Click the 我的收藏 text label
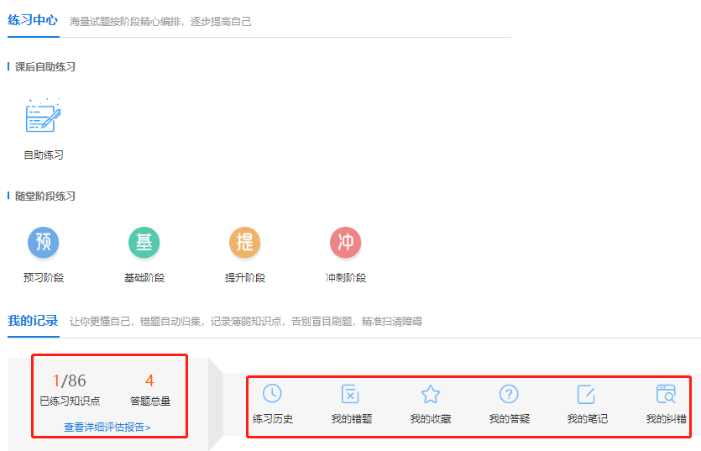 click(431, 419)
